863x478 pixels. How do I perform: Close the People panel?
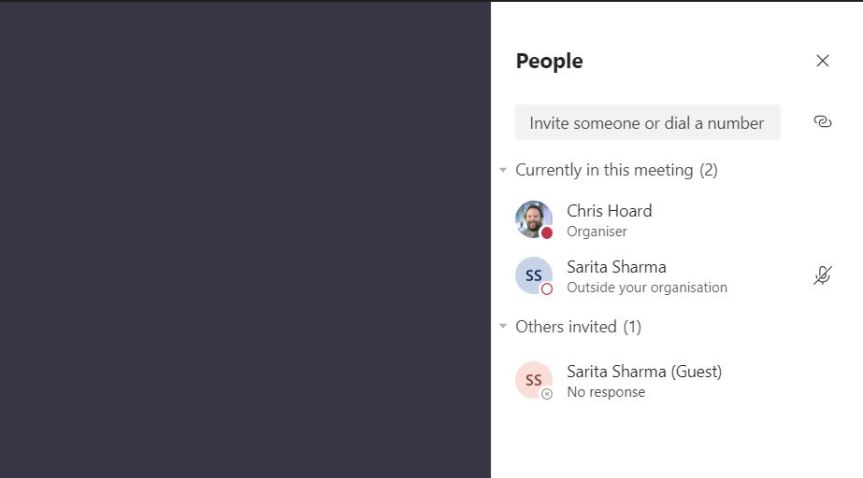822,61
